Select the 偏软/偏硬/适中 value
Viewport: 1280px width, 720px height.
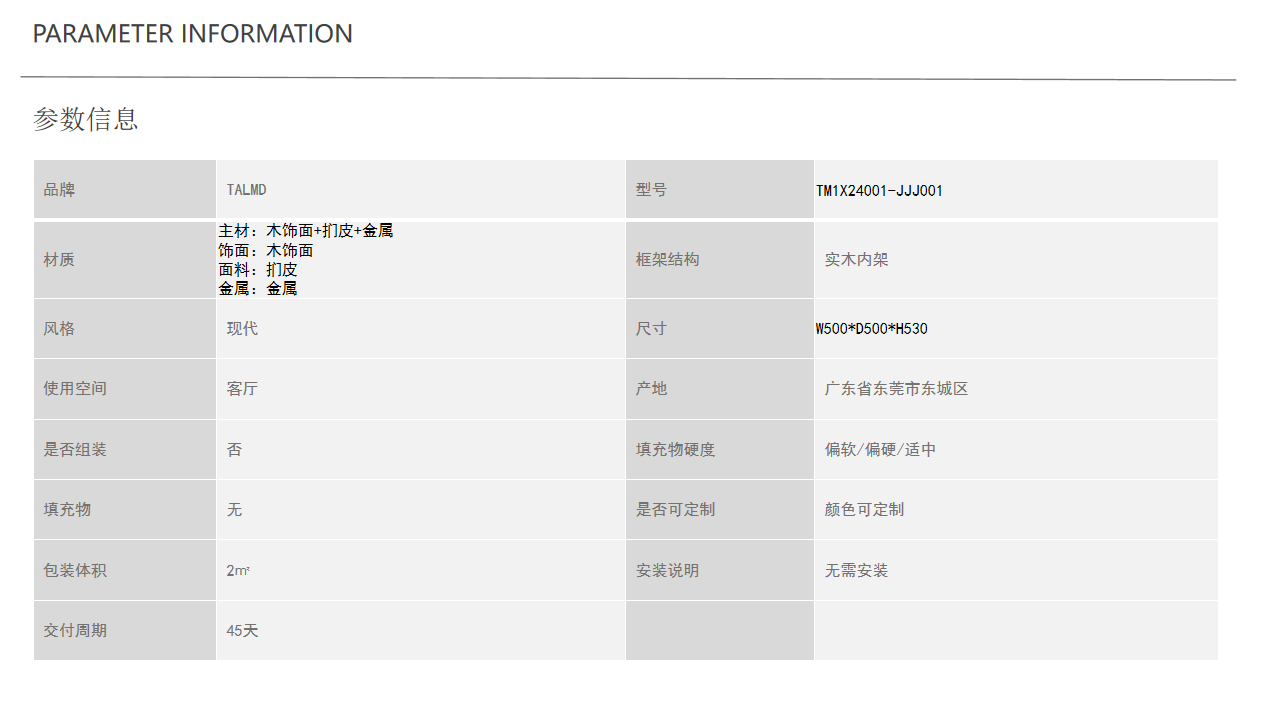881,450
